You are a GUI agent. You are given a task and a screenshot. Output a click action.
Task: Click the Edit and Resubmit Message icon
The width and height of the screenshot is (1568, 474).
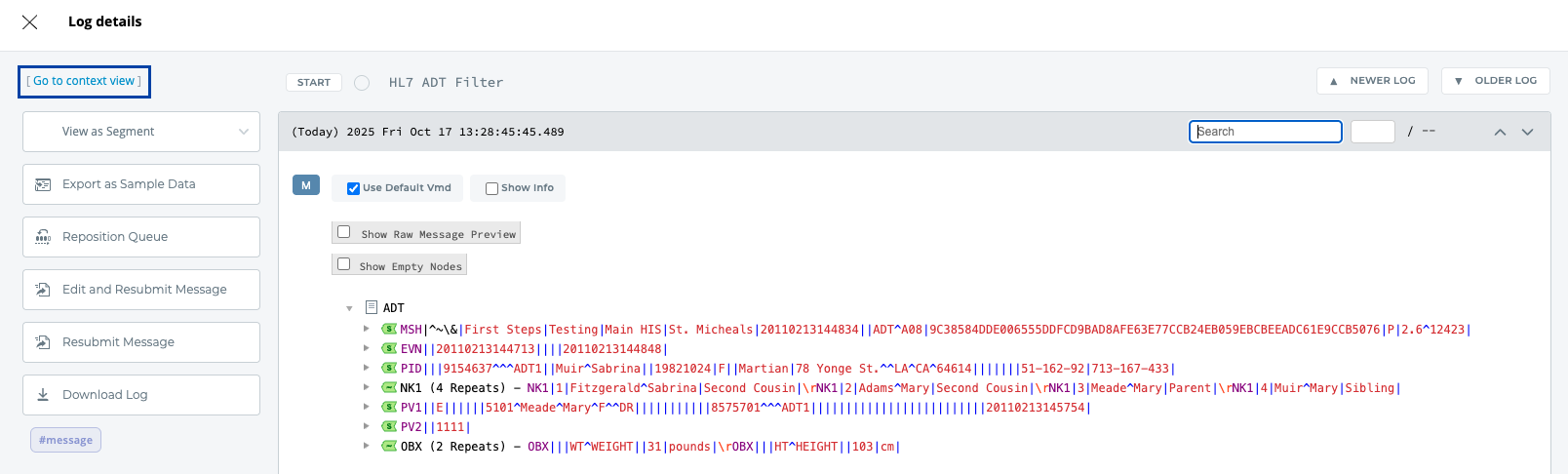tap(43, 290)
